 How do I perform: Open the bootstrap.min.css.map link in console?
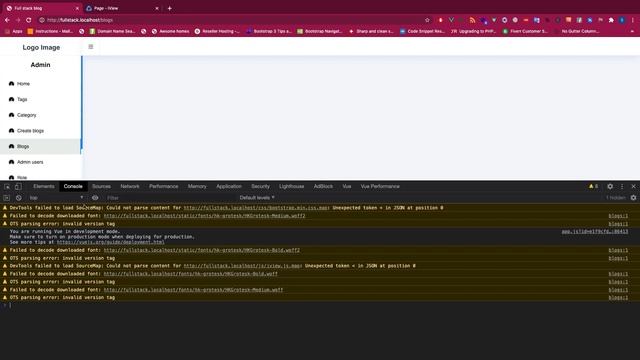256,208
